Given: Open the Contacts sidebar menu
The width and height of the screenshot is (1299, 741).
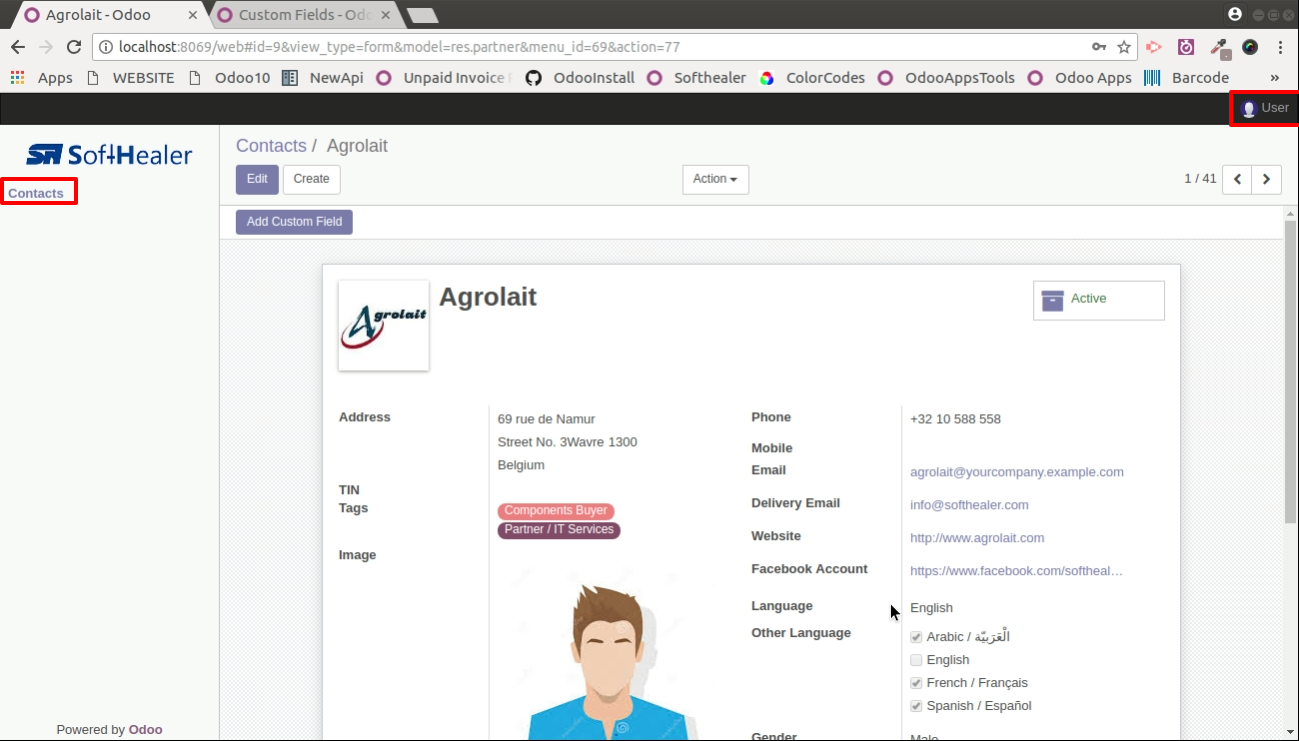Looking at the screenshot, I should pos(36,193).
